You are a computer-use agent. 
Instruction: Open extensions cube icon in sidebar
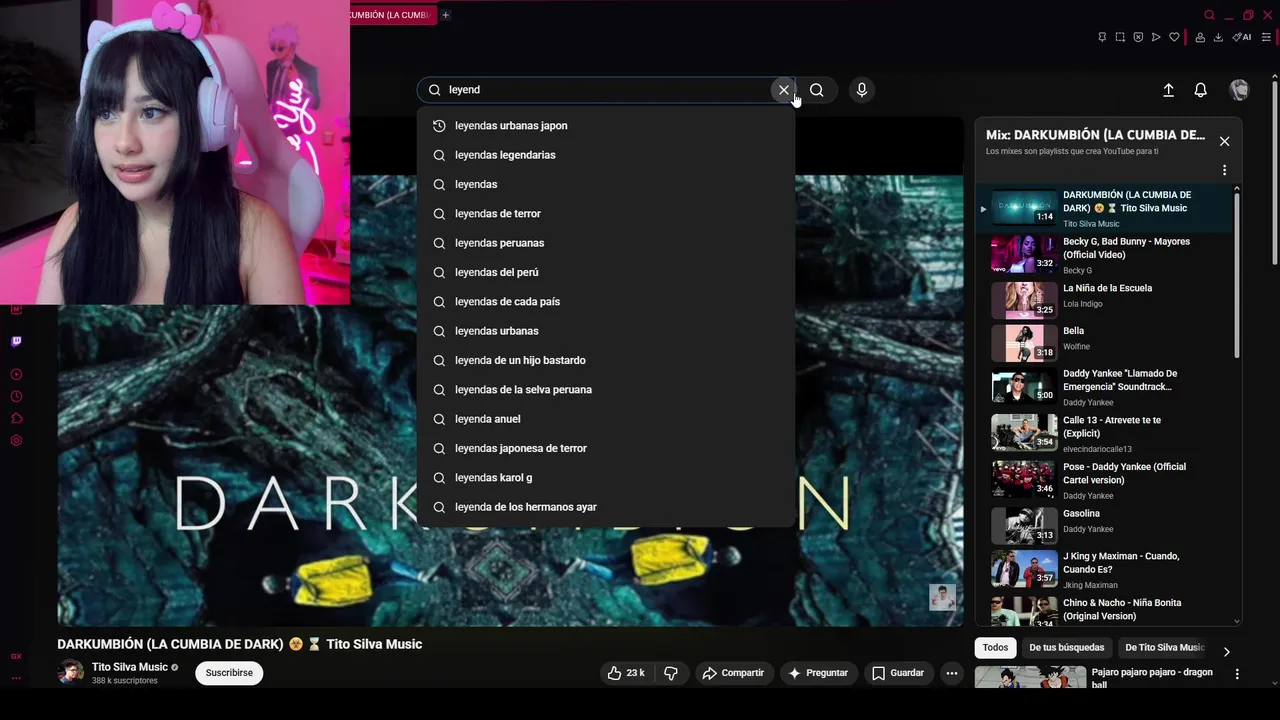click(16, 418)
